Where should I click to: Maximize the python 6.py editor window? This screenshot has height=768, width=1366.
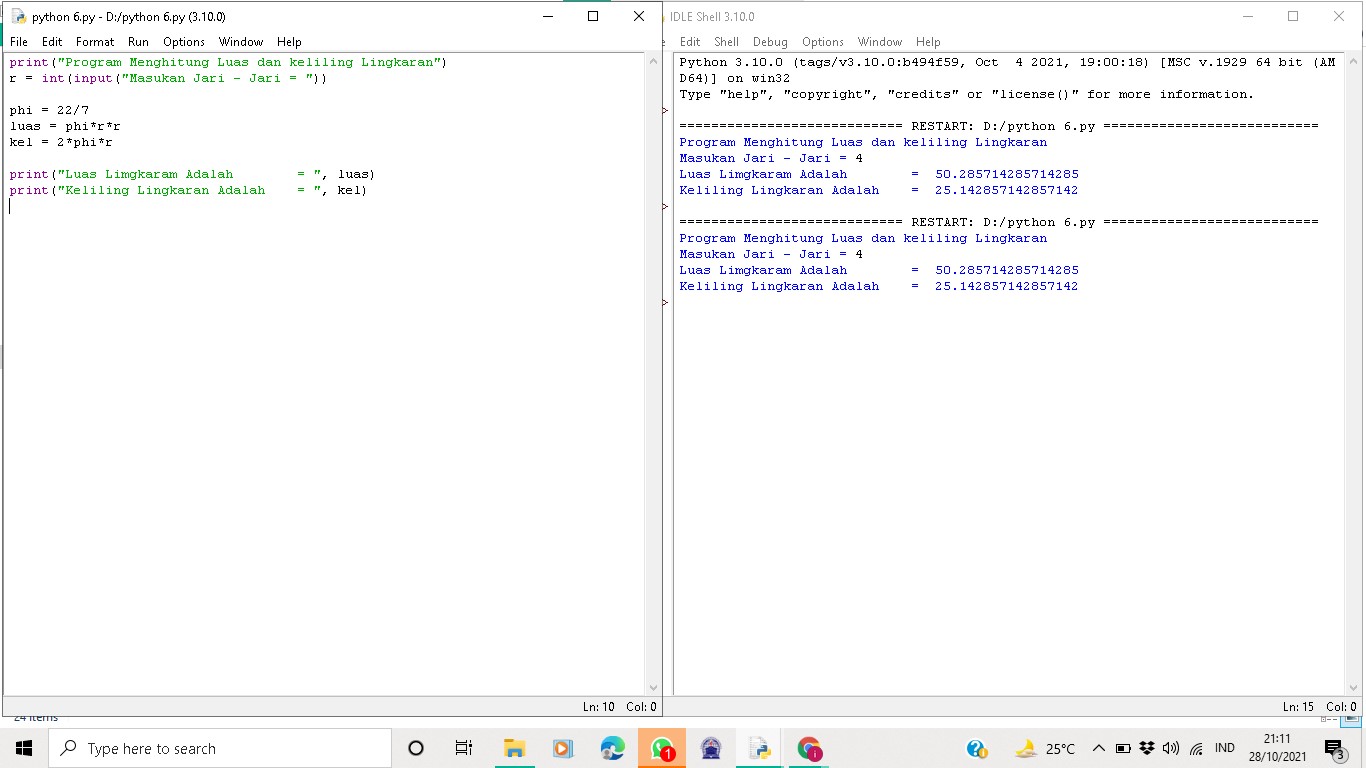[593, 16]
